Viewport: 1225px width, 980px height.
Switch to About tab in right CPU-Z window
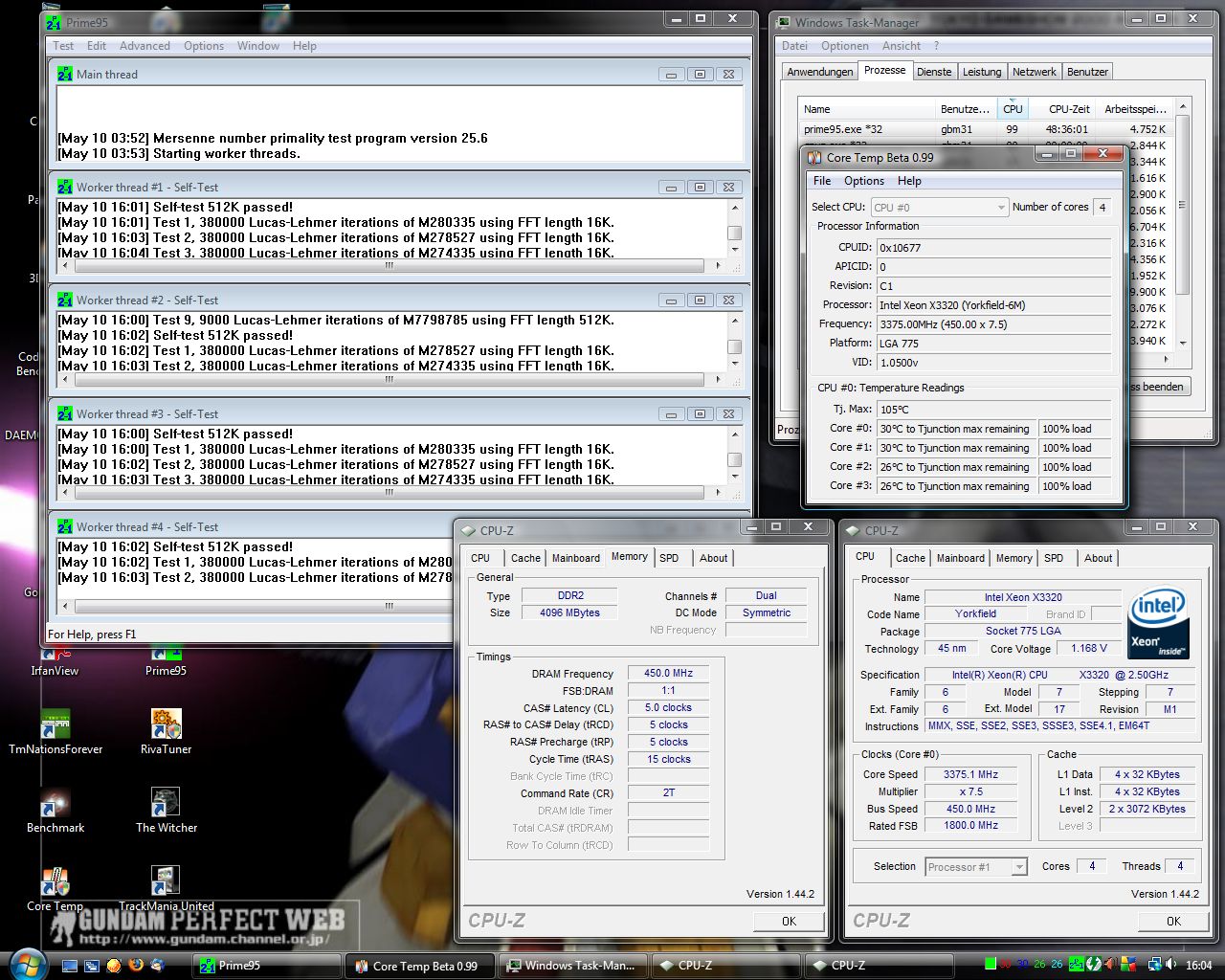(x=1099, y=558)
